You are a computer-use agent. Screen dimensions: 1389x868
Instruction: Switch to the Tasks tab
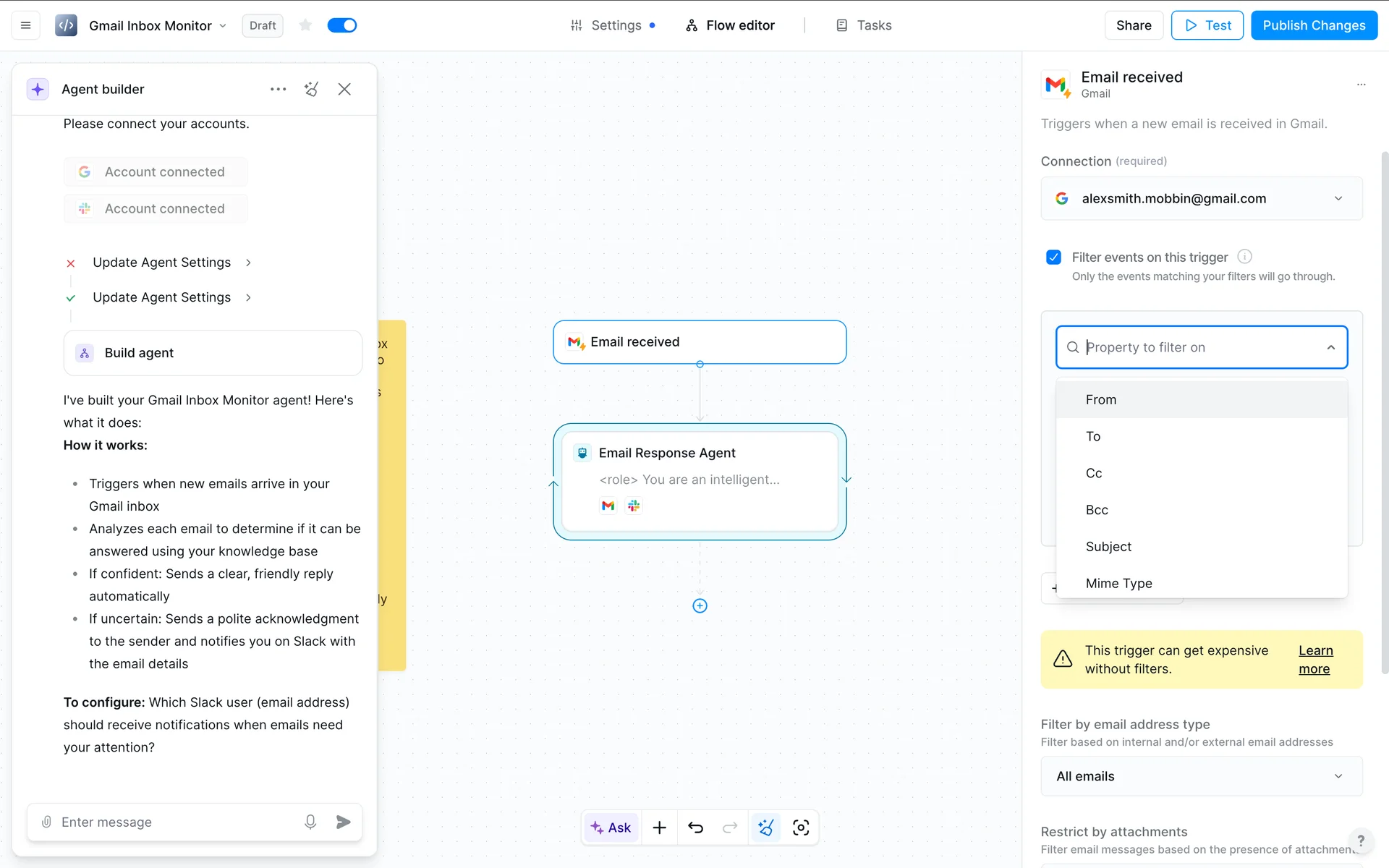pos(864,25)
